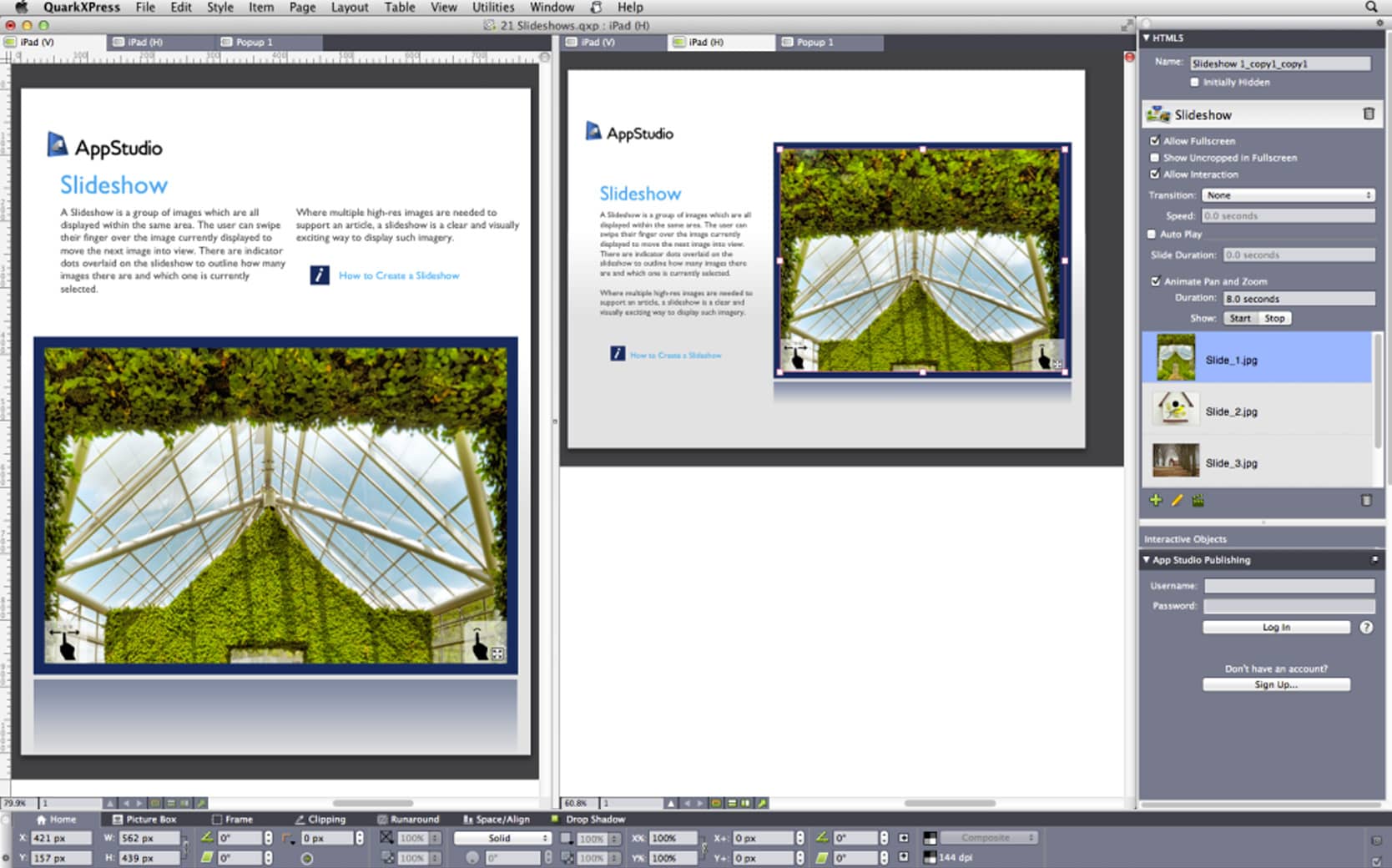Click the movie clip icon in Slideshow panel
This screenshot has height=868, width=1392.
[1198, 499]
